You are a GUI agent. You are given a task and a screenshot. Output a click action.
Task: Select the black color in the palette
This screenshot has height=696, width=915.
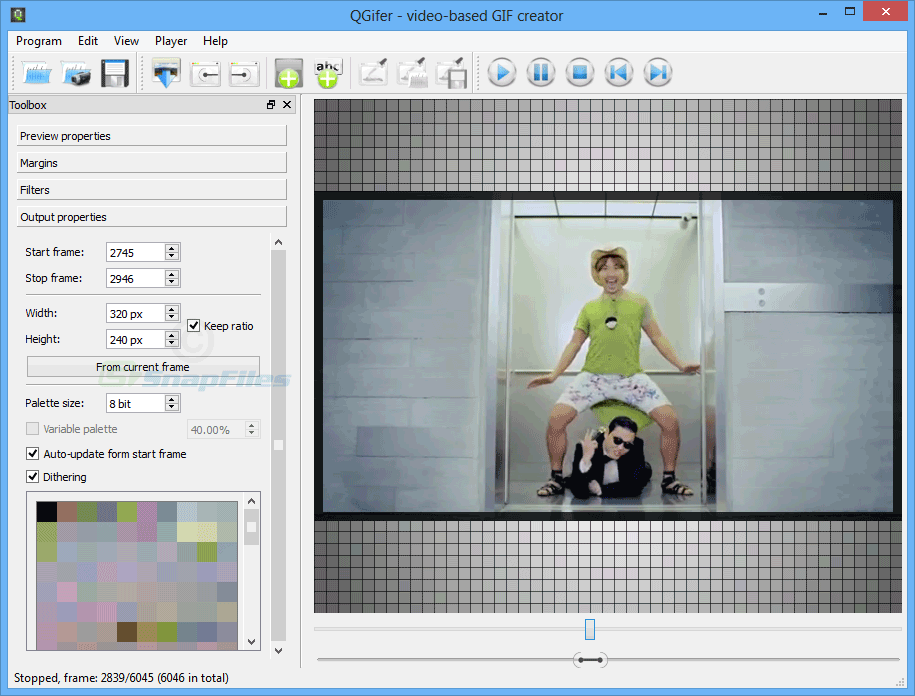pos(47,512)
